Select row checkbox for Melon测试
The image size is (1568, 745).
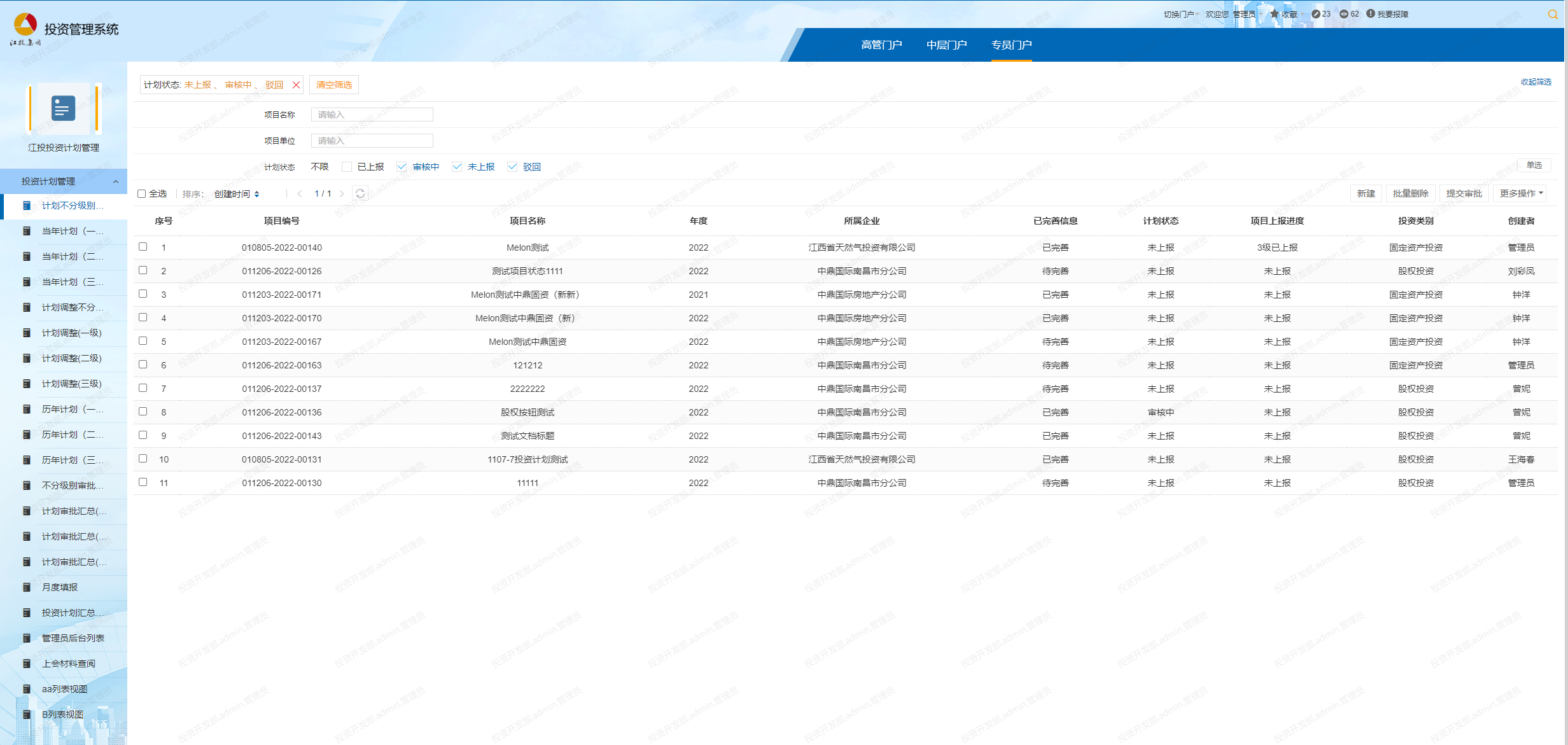143,247
